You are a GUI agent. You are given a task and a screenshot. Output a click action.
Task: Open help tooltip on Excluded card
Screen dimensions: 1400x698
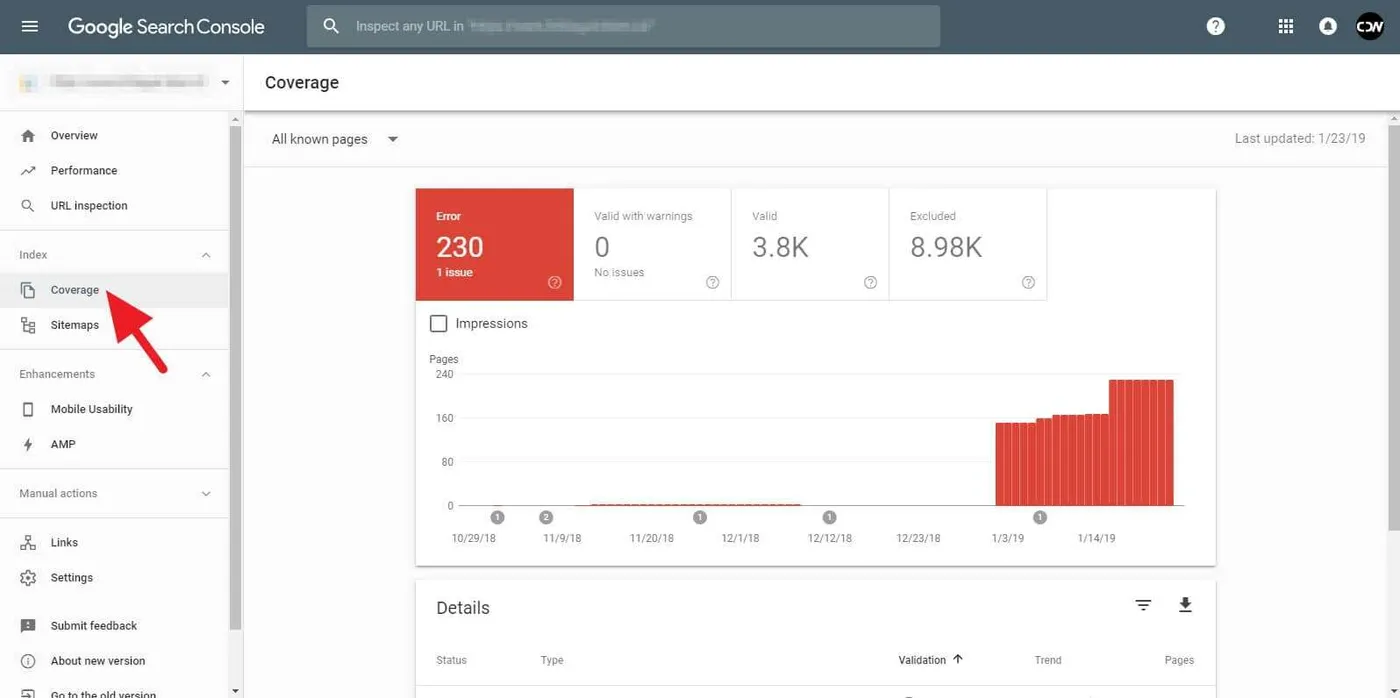point(1028,283)
